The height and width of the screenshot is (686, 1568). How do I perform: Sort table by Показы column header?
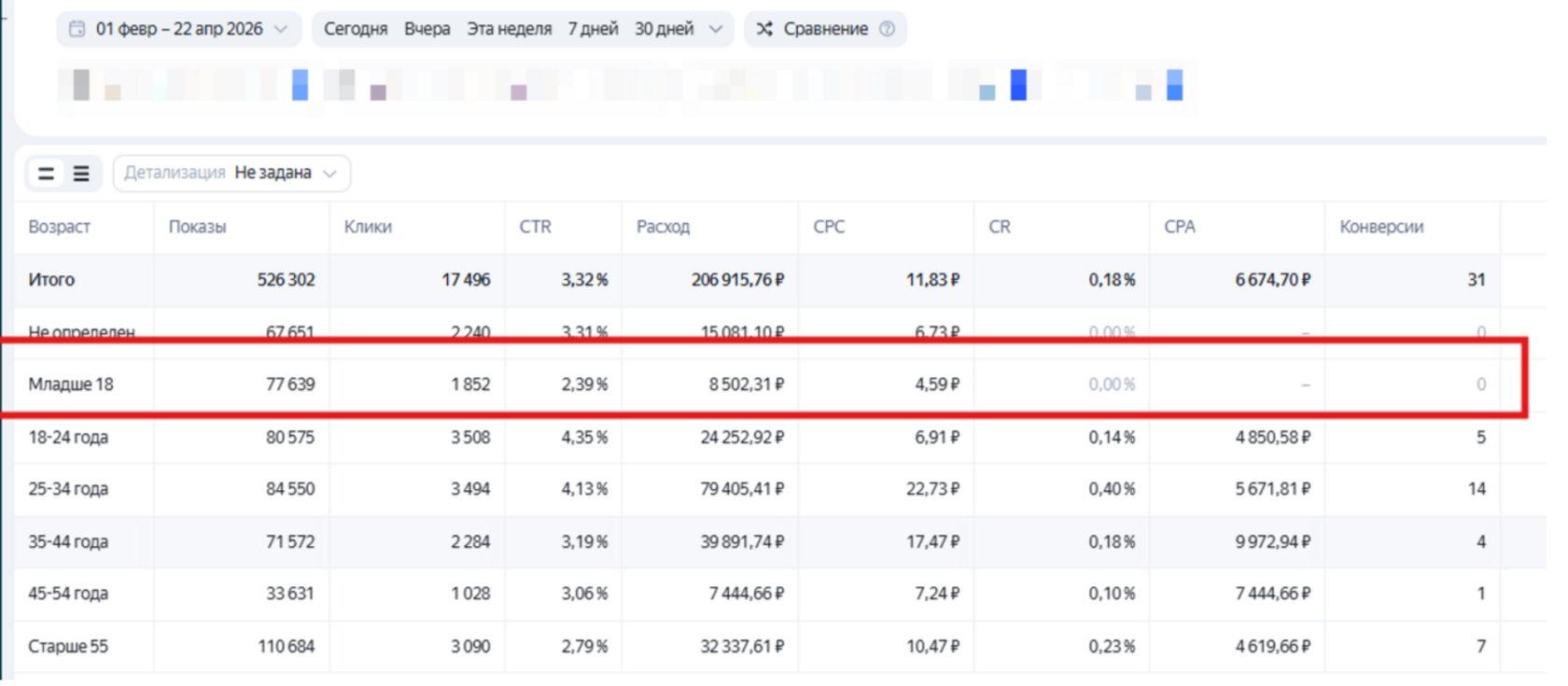(198, 227)
